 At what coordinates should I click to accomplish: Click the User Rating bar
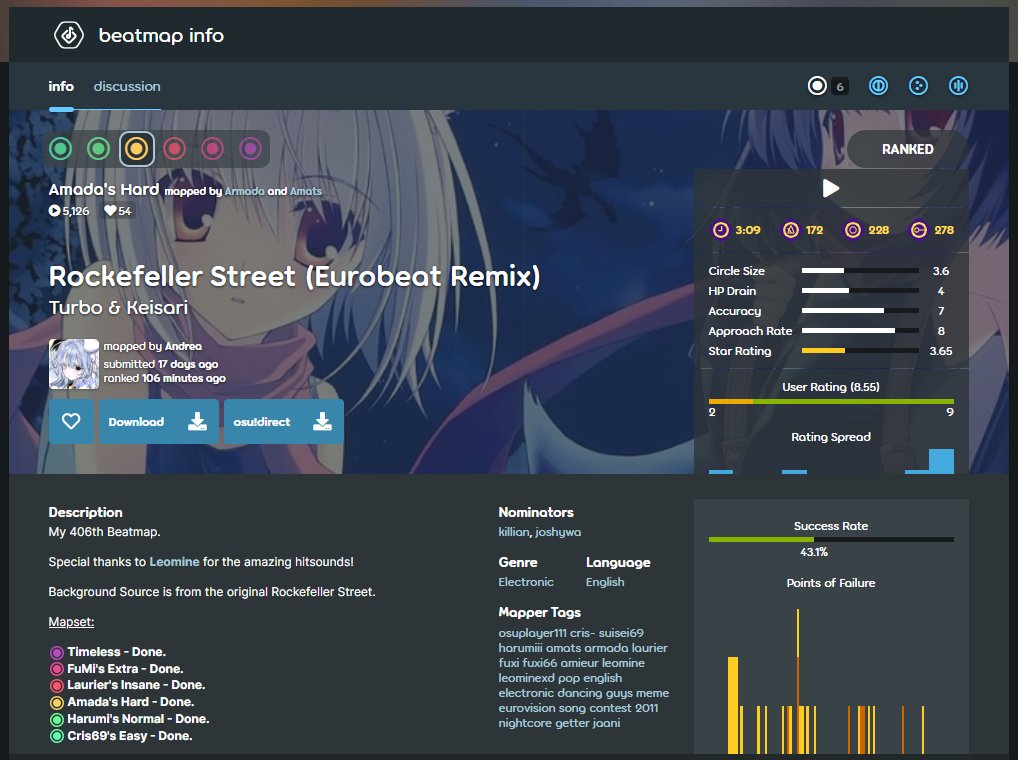click(x=831, y=402)
